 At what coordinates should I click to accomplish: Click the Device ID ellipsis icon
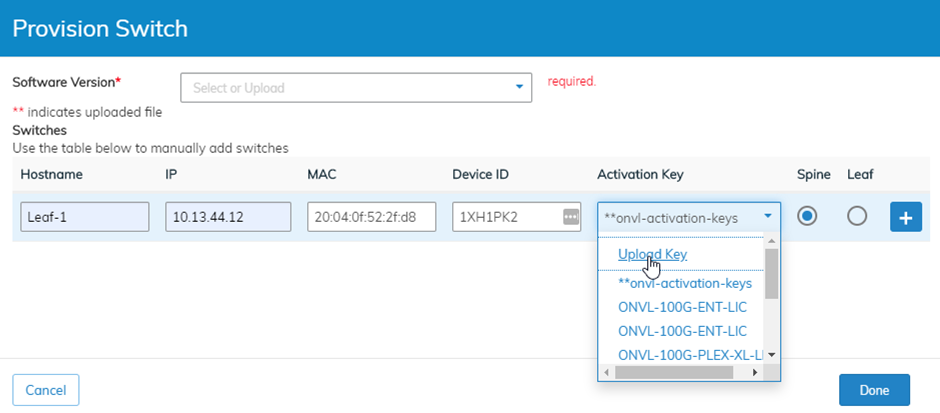pyautogui.click(x=571, y=217)
